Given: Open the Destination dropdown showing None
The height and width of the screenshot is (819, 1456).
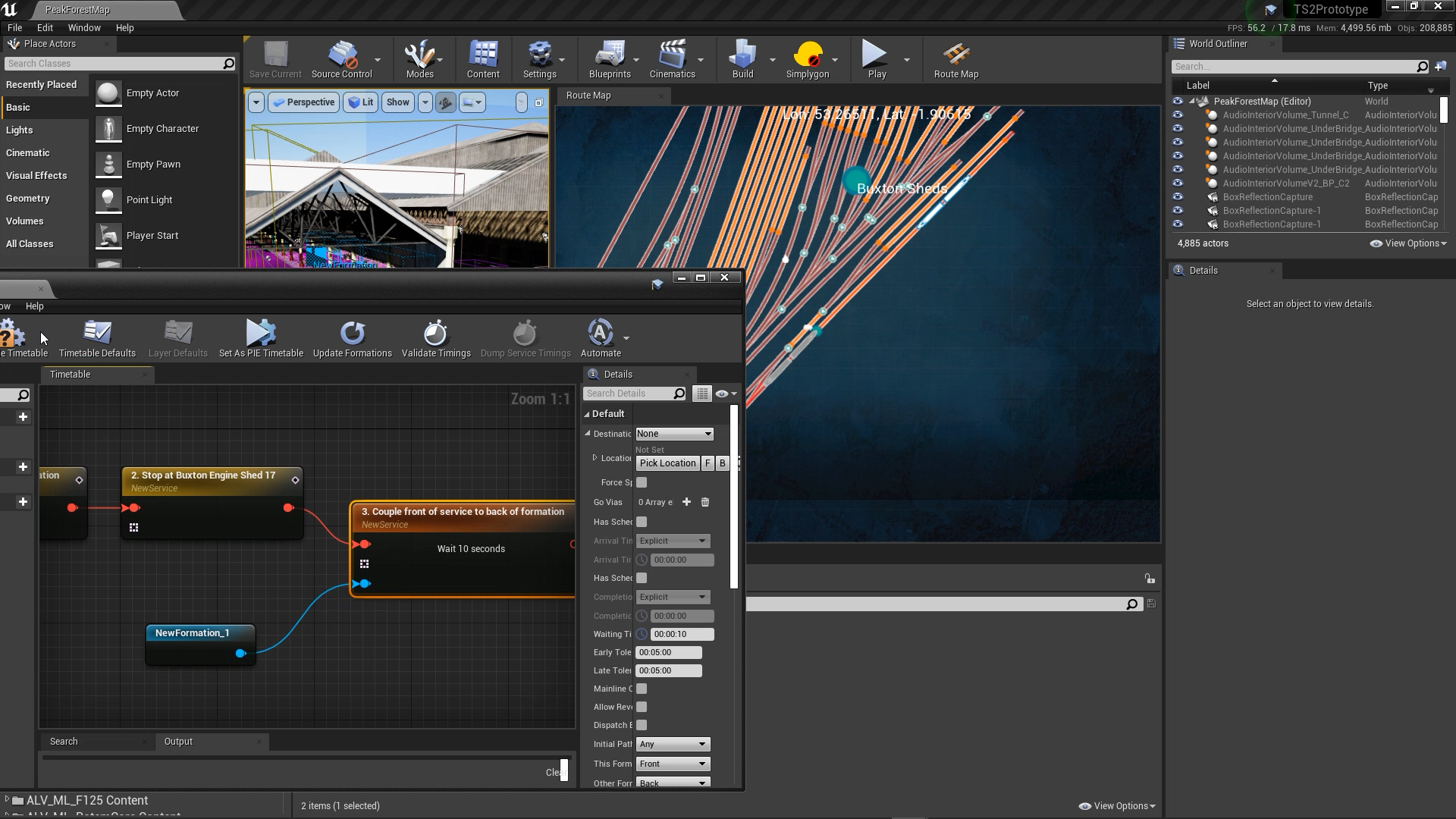Looking at the screenshot, I should click(673, 433).
